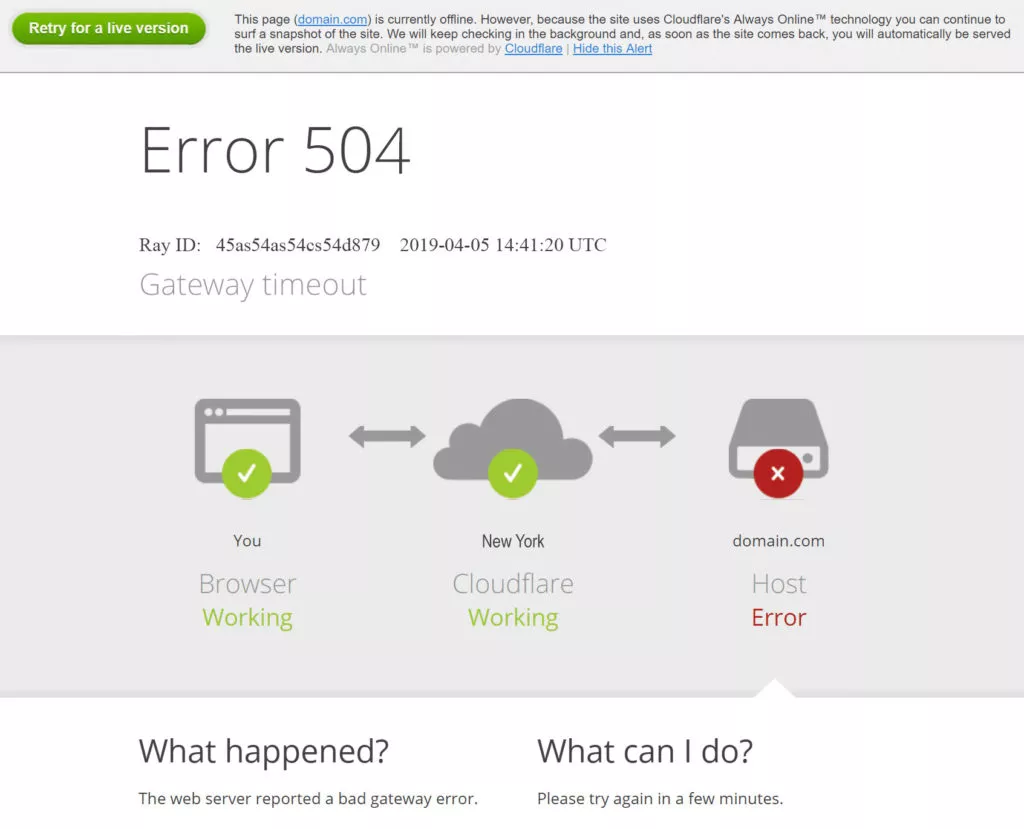The image size is (1024, 829).
Task: Click the Working status under Cloudflare
Action: coord(513,618)
